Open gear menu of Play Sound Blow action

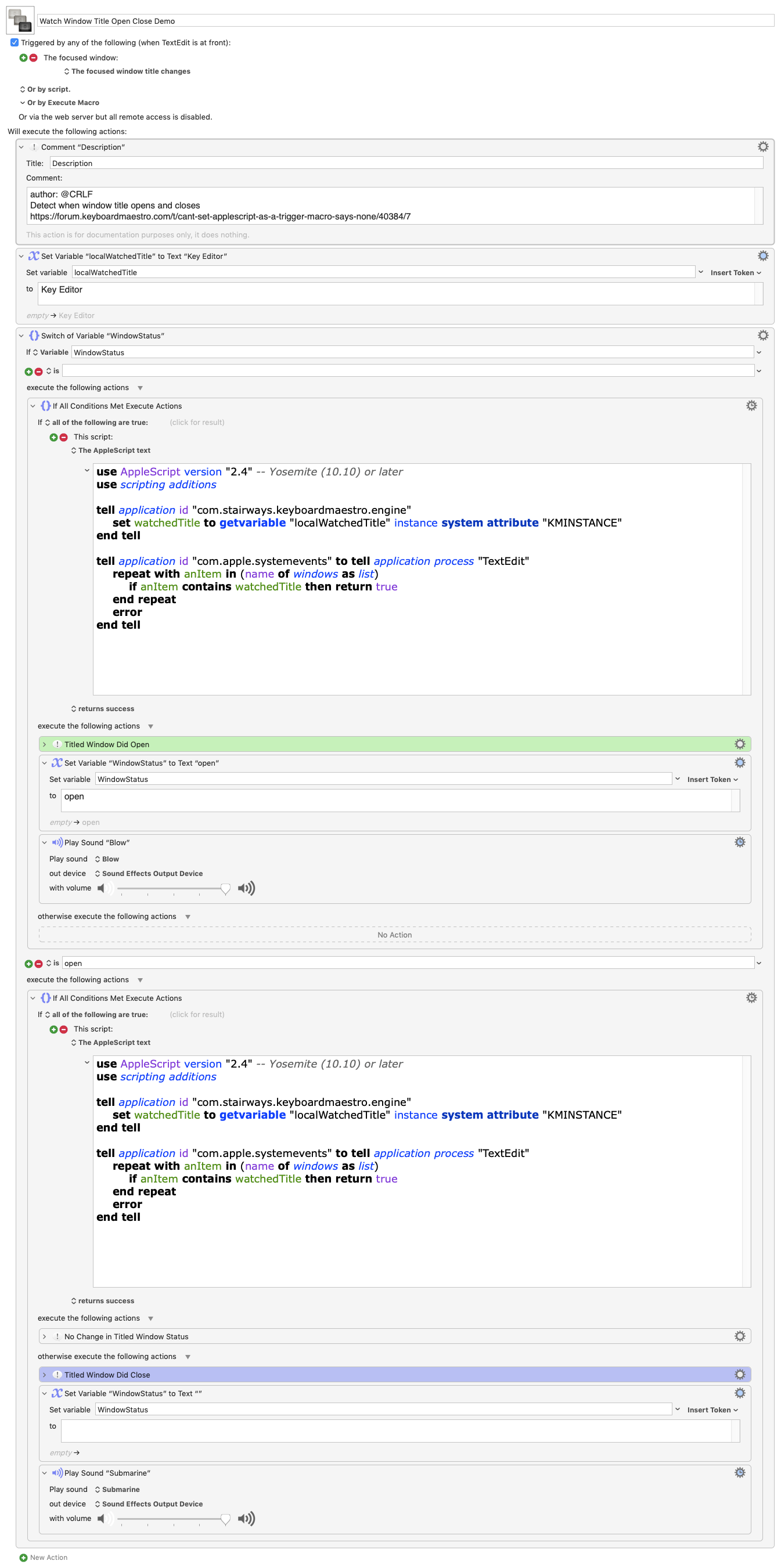(740, 842)
